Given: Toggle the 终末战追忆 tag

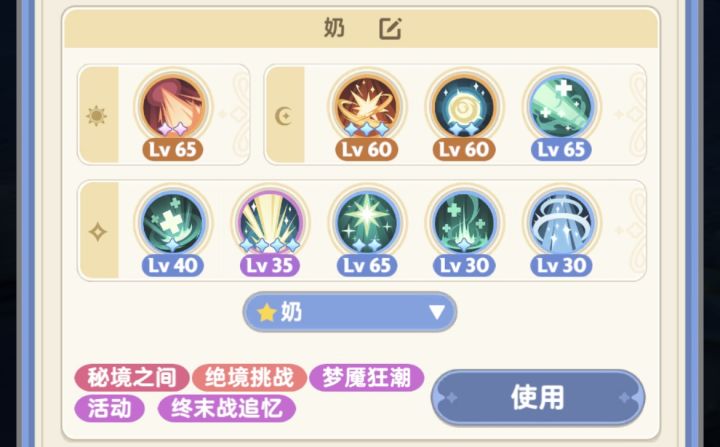Looking at the screenshot, I should point(226,408).
